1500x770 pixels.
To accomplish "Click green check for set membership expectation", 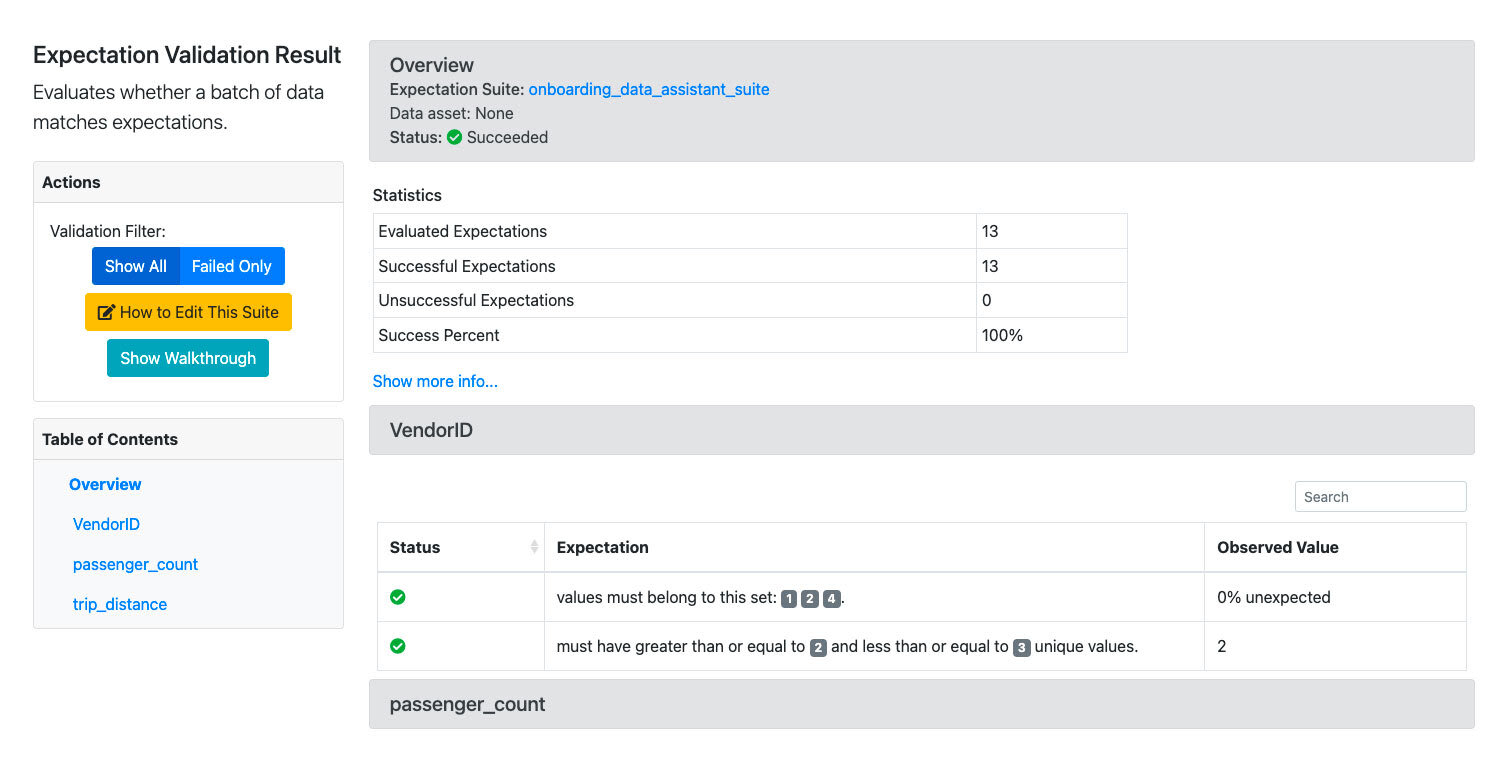I will click(x=397, y=597).
